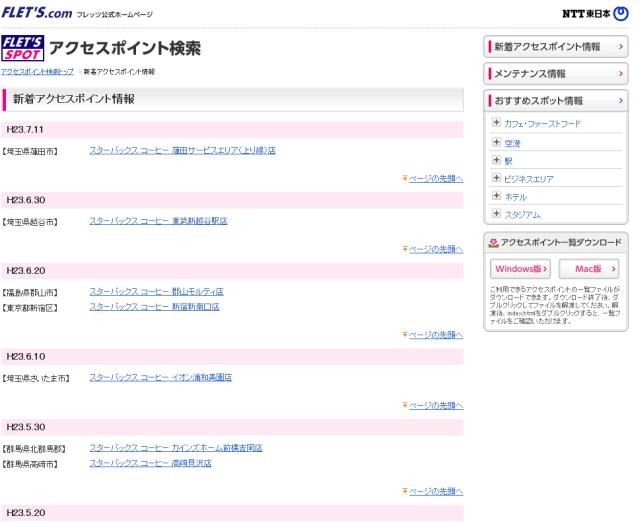Click the 【埼玉県越谷市】 location label
This screenshot has height=527, width=640.
pos(30,222)
